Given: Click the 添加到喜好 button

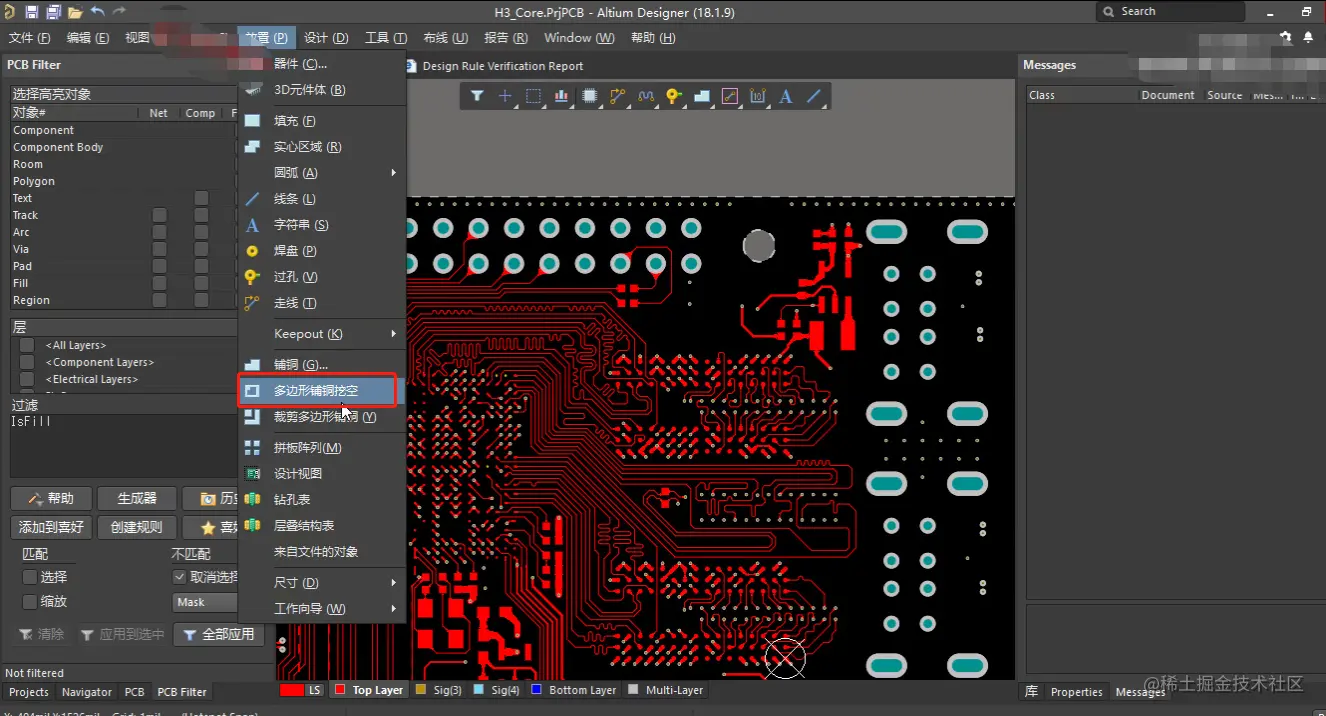Looking at the screenshot, I should tap(51, 527).
